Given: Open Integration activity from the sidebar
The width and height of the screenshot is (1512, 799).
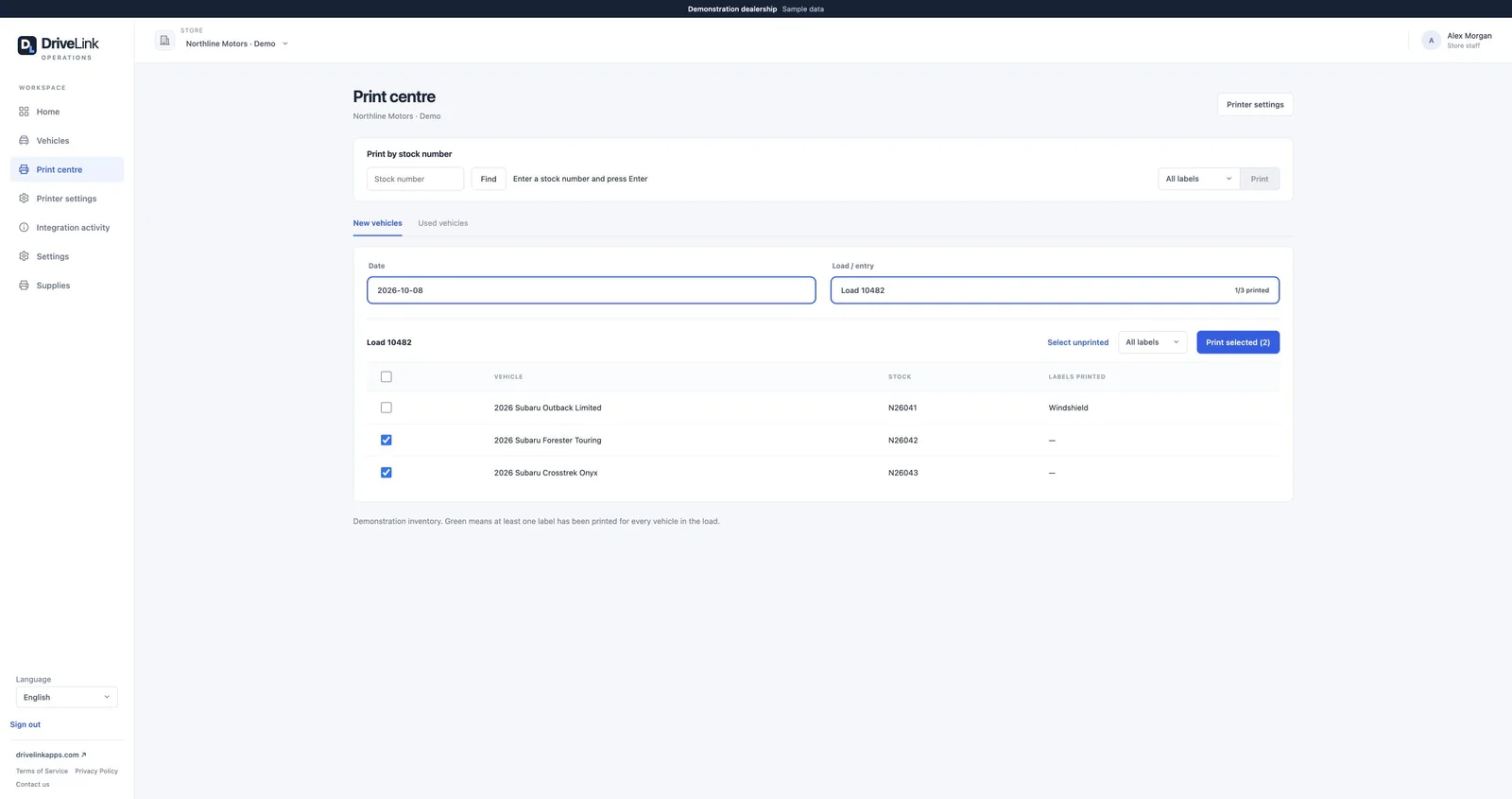Looking at the screenshot, I should 67,228.
